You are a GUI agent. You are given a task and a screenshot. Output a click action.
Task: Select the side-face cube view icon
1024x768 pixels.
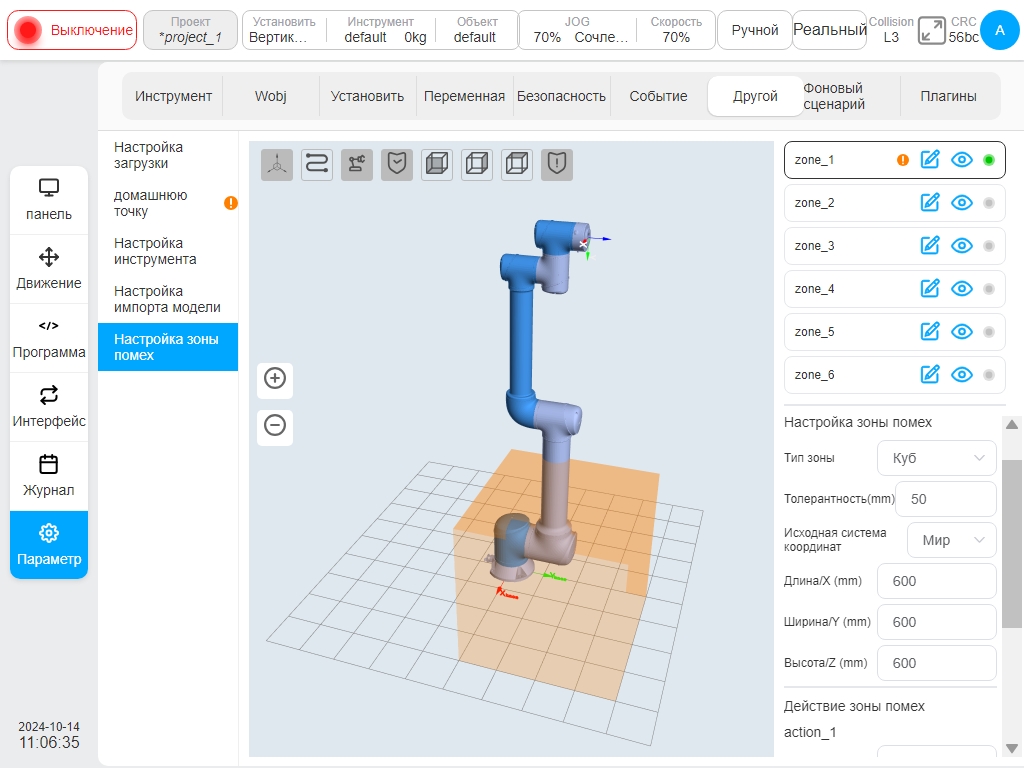[477, 164]
